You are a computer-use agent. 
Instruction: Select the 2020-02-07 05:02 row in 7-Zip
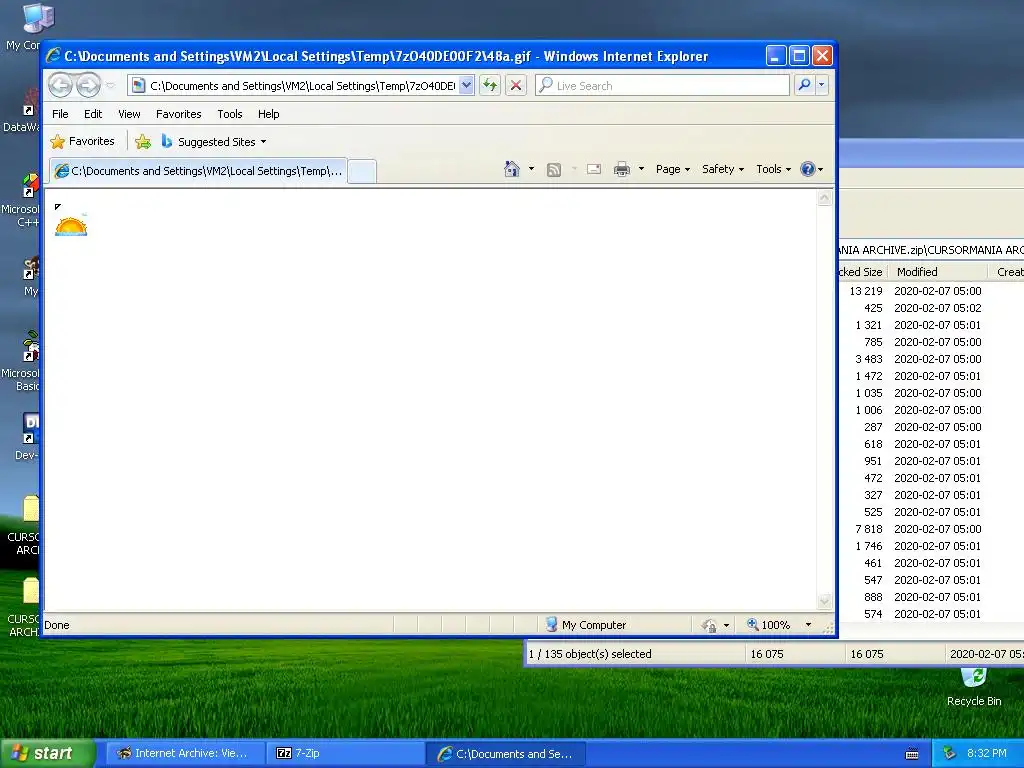[x=931, y=308]
